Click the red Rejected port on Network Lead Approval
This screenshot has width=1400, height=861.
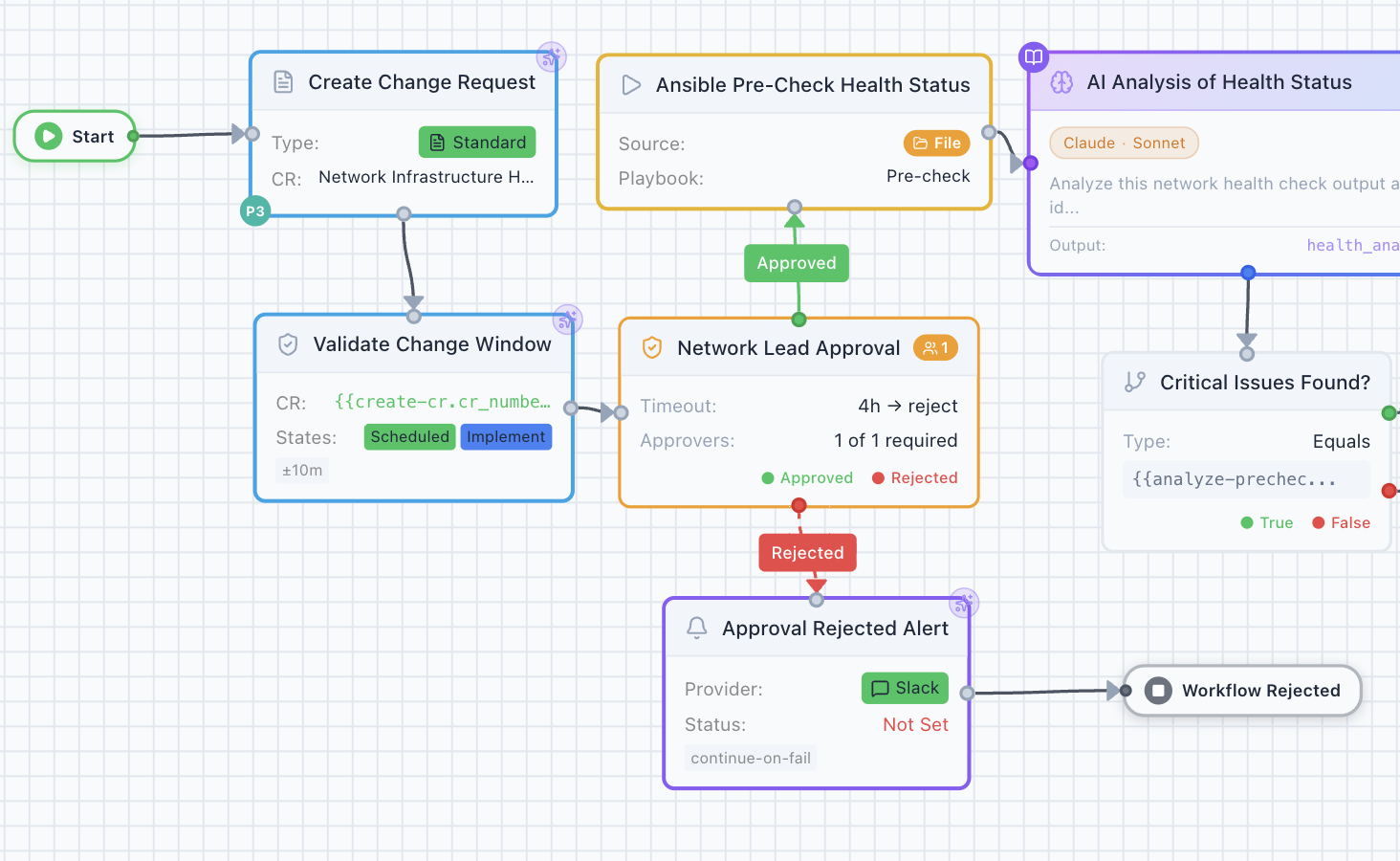(x=798, y=505)
